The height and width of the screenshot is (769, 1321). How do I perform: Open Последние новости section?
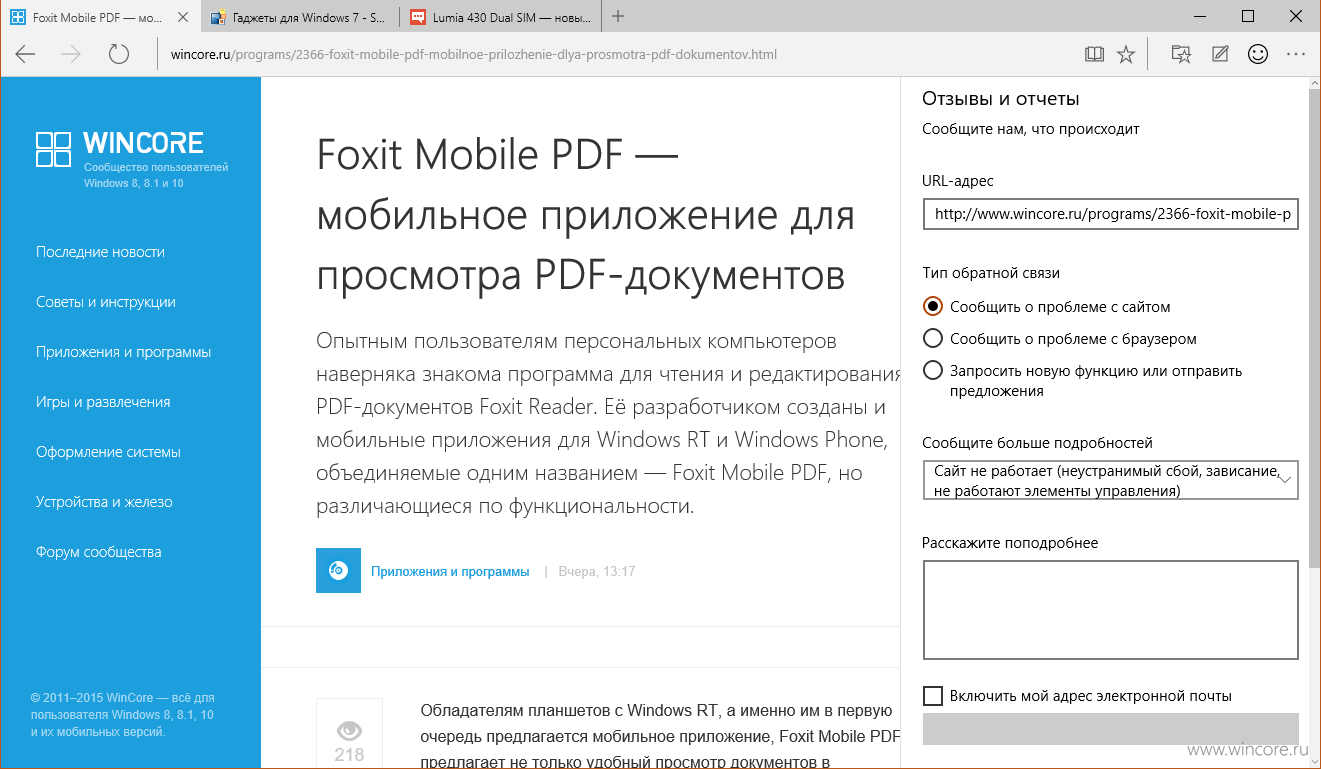click(x=100, y=252)
